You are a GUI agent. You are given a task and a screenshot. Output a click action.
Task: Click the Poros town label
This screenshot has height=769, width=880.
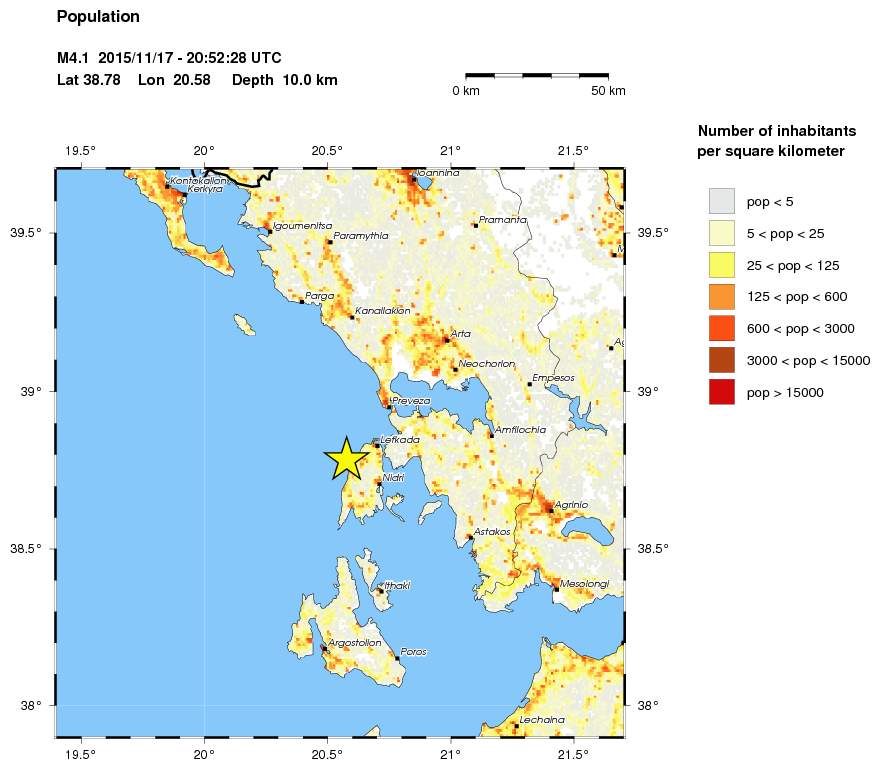[x=413, y=652]
